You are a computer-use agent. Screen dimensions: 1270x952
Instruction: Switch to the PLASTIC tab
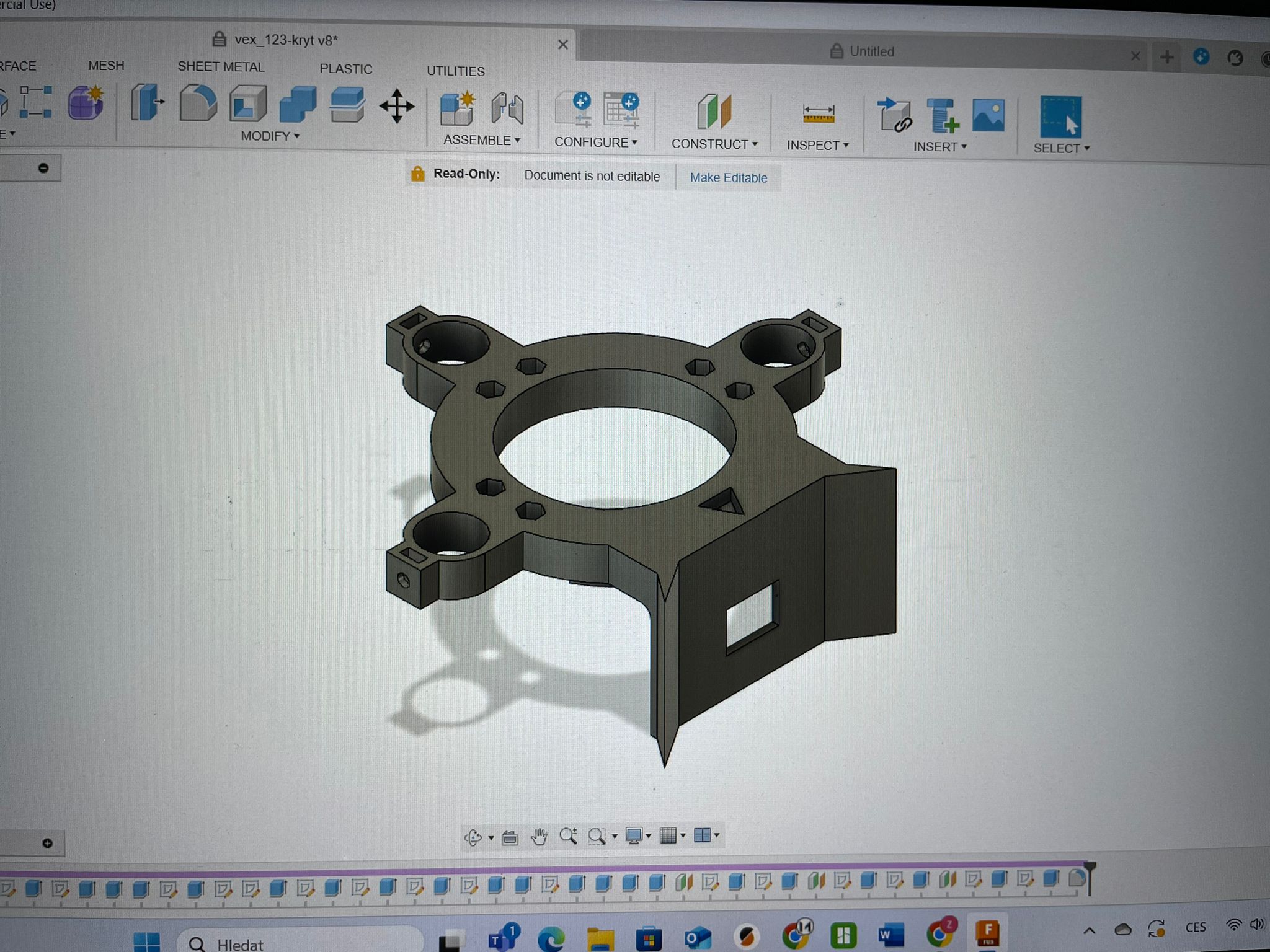click(x=346, y=69)
